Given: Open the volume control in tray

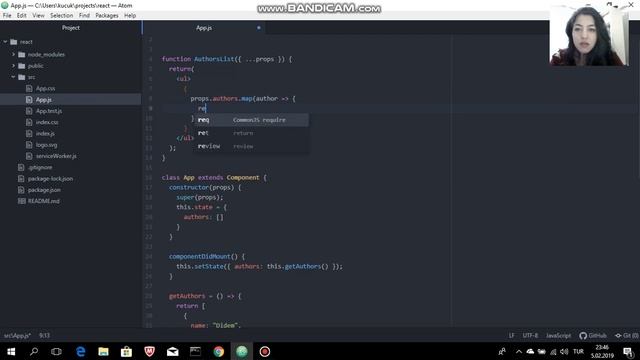Looking at the screenshot, I should [564, 351].
